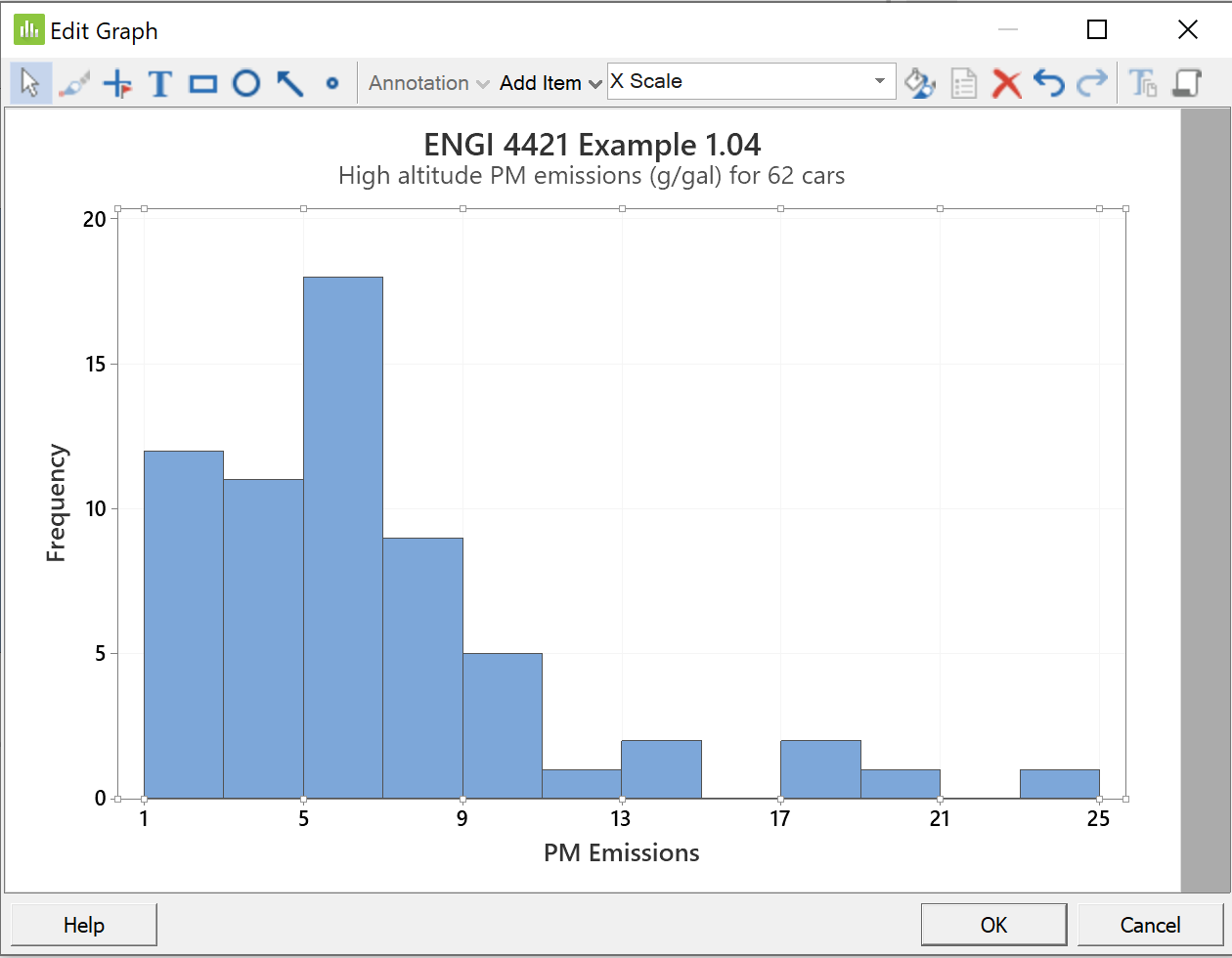The width and height of the screenshot is (1232, 958).
Task: Click the brush tool icon
Action: [x=74, y=84]
